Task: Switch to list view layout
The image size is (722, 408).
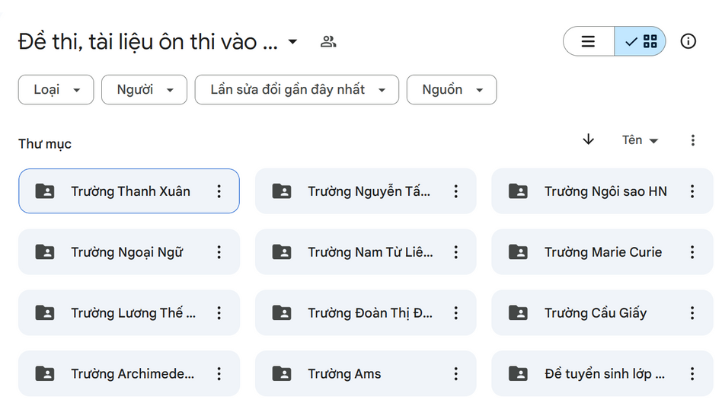Action: click(589, 41)
